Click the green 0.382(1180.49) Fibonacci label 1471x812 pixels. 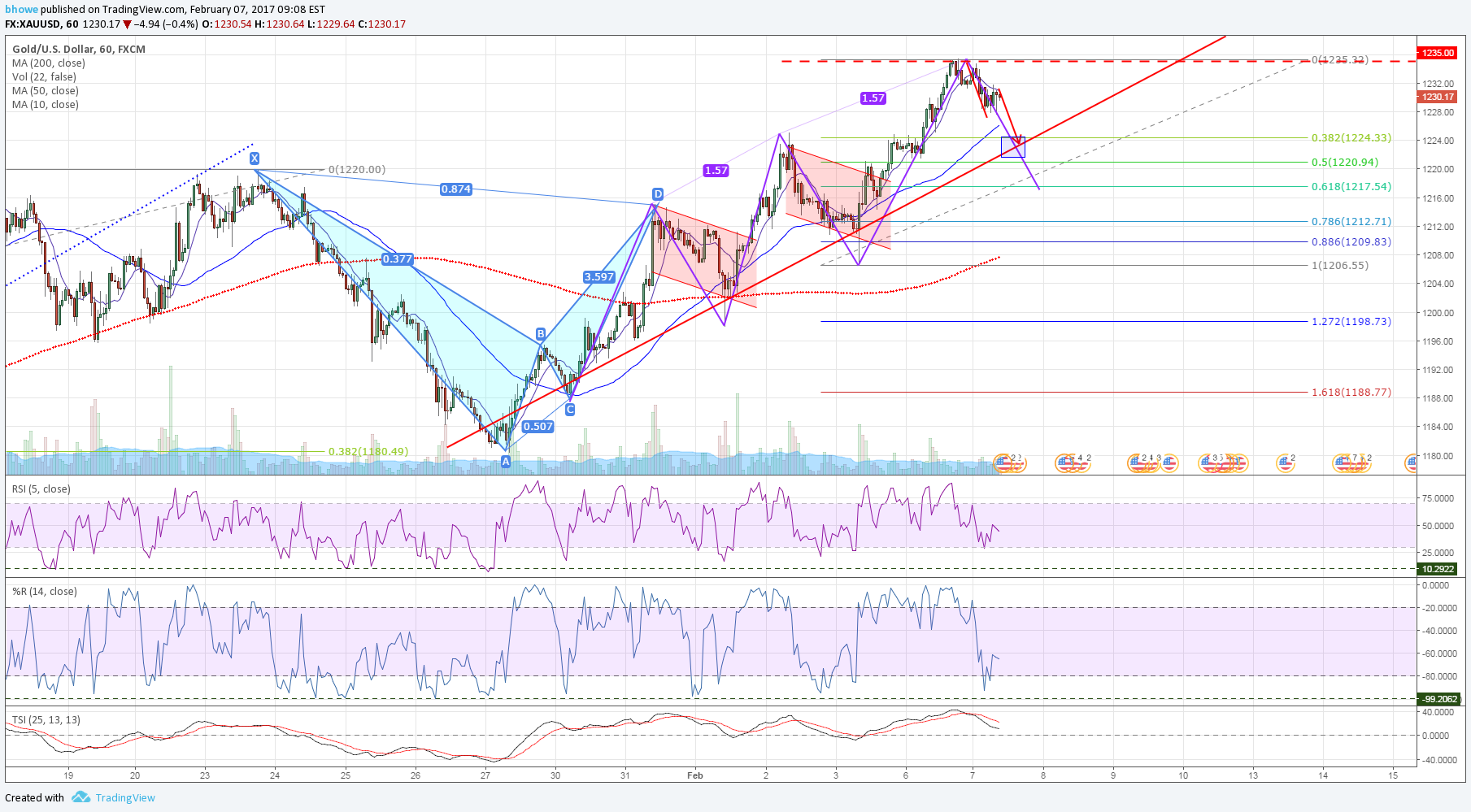368,451
